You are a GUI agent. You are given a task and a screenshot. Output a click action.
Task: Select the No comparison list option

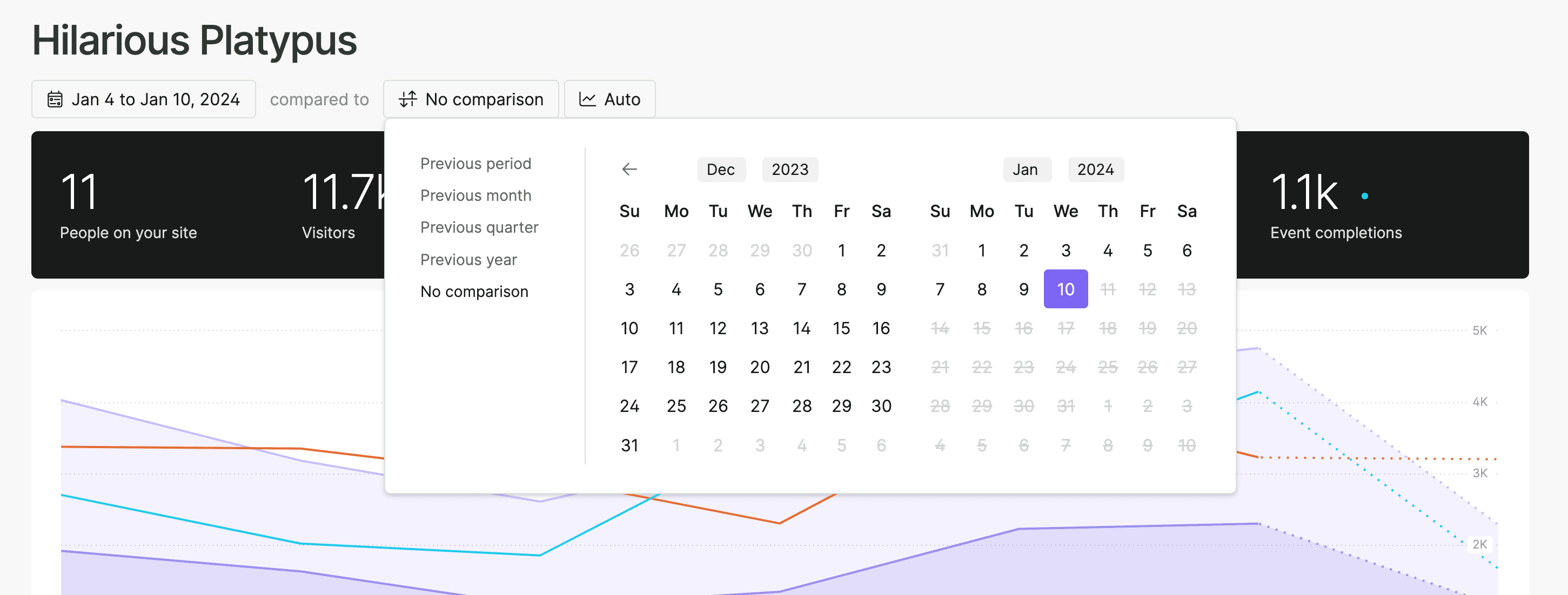(x=474, y=292)
